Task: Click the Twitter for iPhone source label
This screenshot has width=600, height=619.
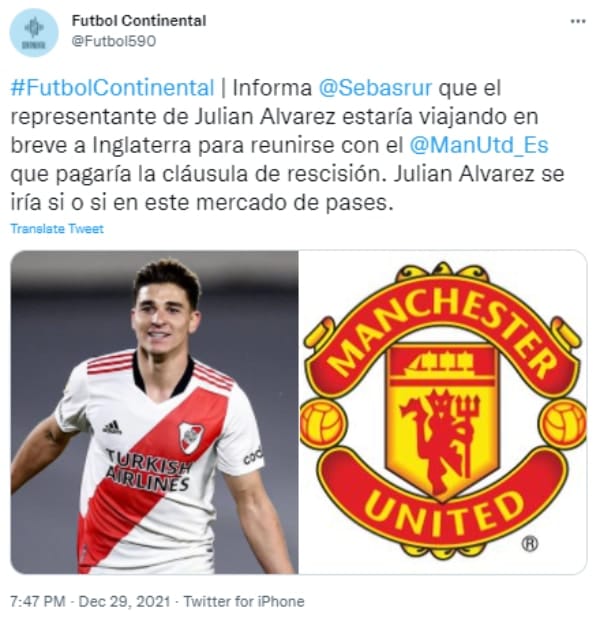Action: tap(244, 602)
